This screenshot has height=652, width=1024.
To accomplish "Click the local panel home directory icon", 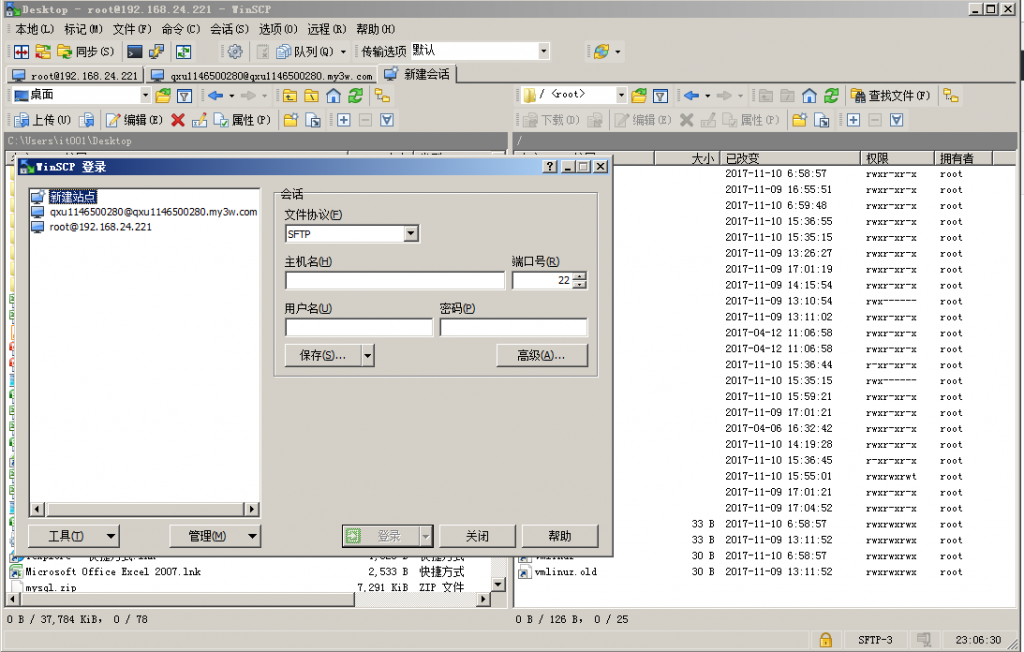I will (x=334, y=96).
